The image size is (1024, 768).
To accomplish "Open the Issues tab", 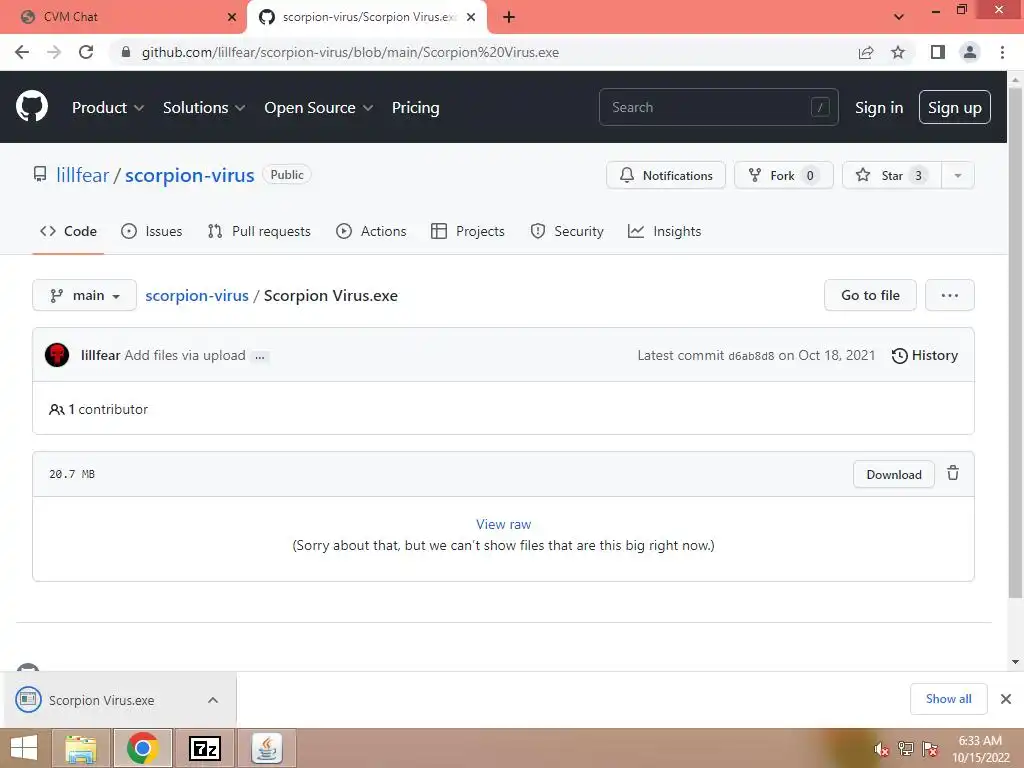I will [152, 231].
